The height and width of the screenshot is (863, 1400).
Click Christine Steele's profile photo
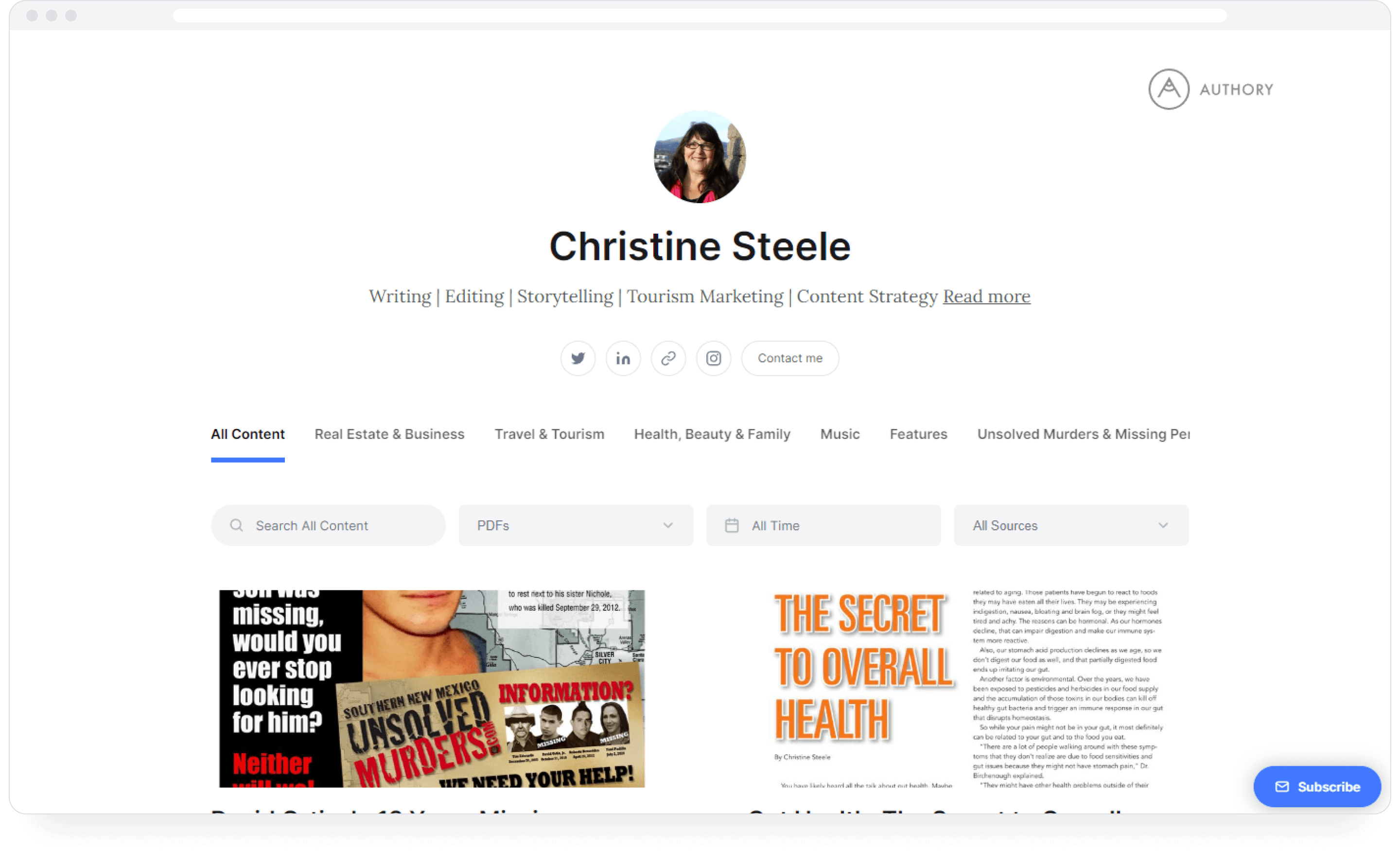click(x=700, y=157)
